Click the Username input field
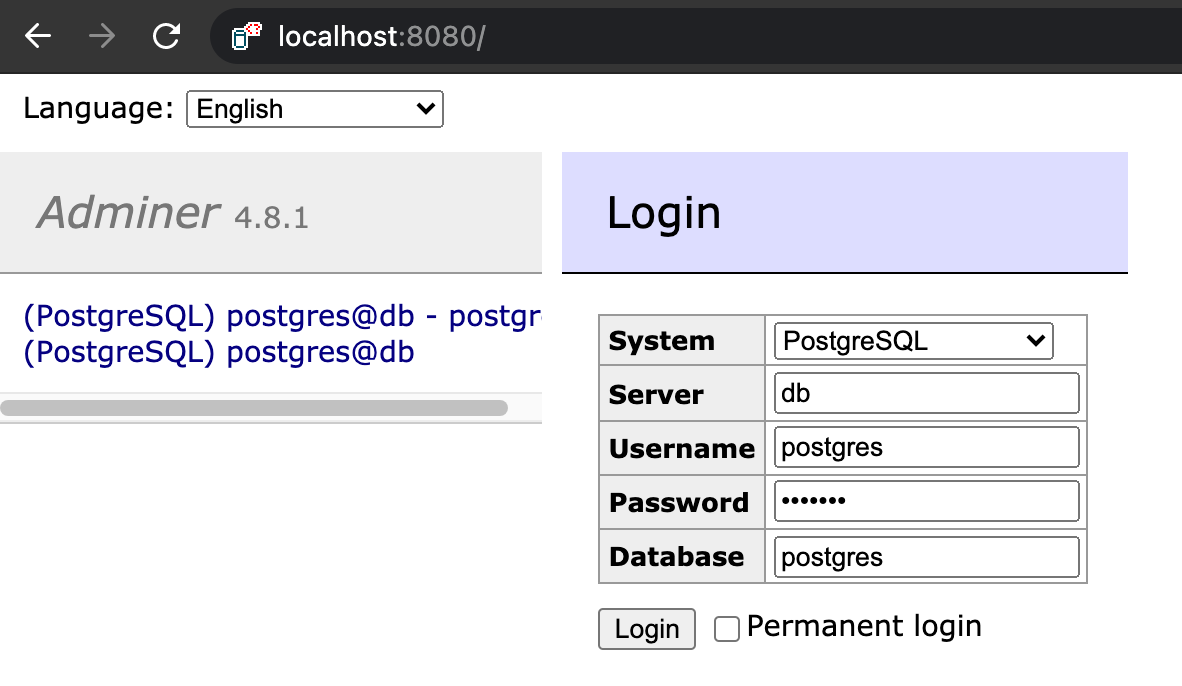 pyautogui.click(x=926, y=447)
